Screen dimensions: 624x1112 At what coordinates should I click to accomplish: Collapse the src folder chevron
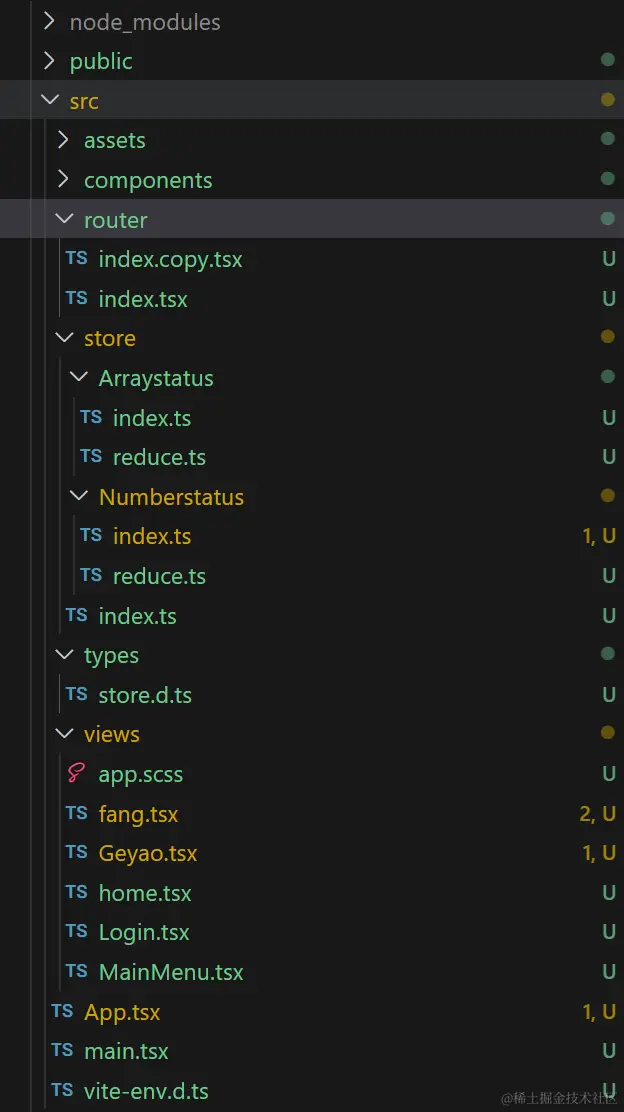coord(50,100)
